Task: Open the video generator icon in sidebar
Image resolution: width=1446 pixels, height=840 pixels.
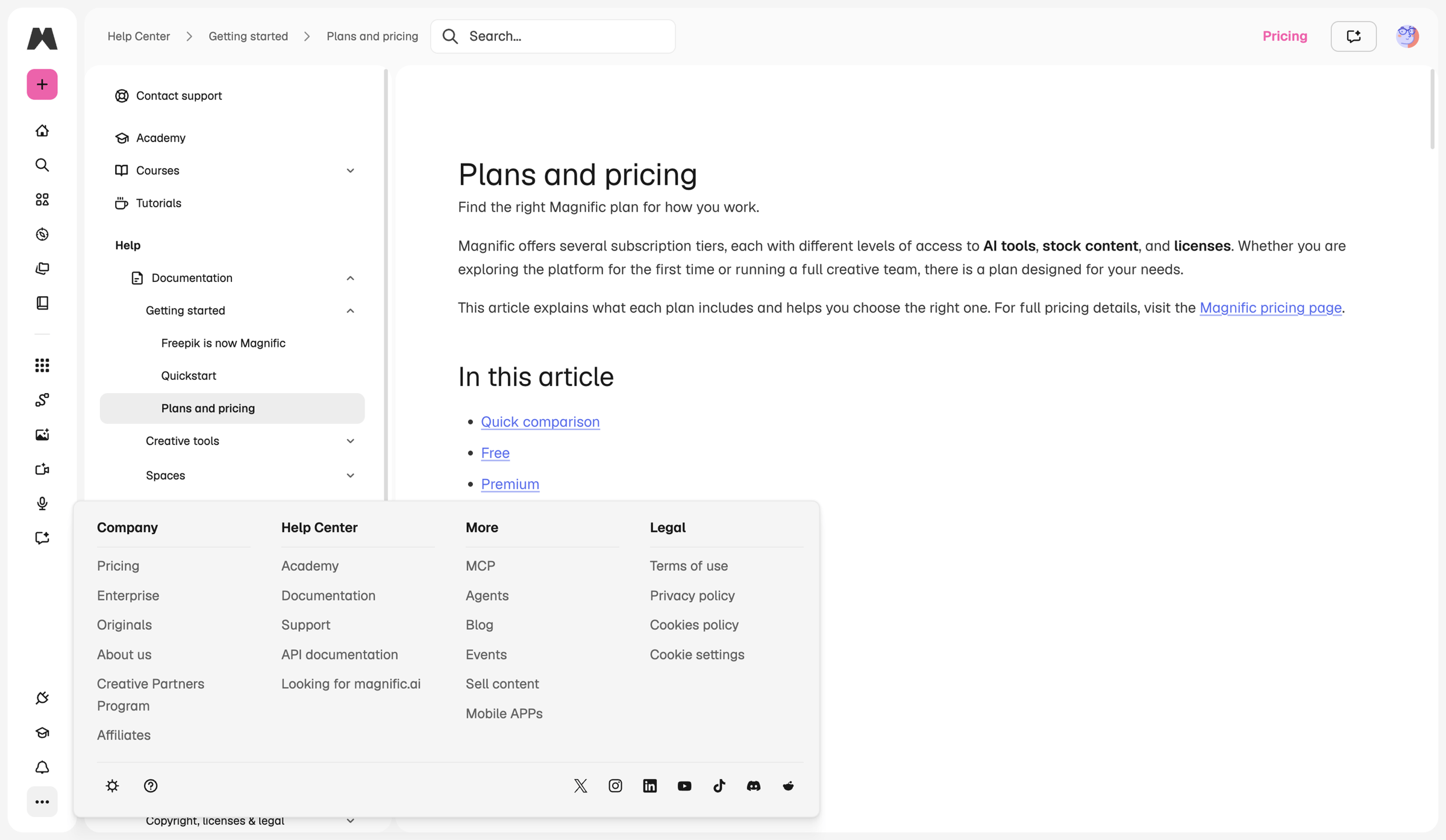Action: point(42,468)
